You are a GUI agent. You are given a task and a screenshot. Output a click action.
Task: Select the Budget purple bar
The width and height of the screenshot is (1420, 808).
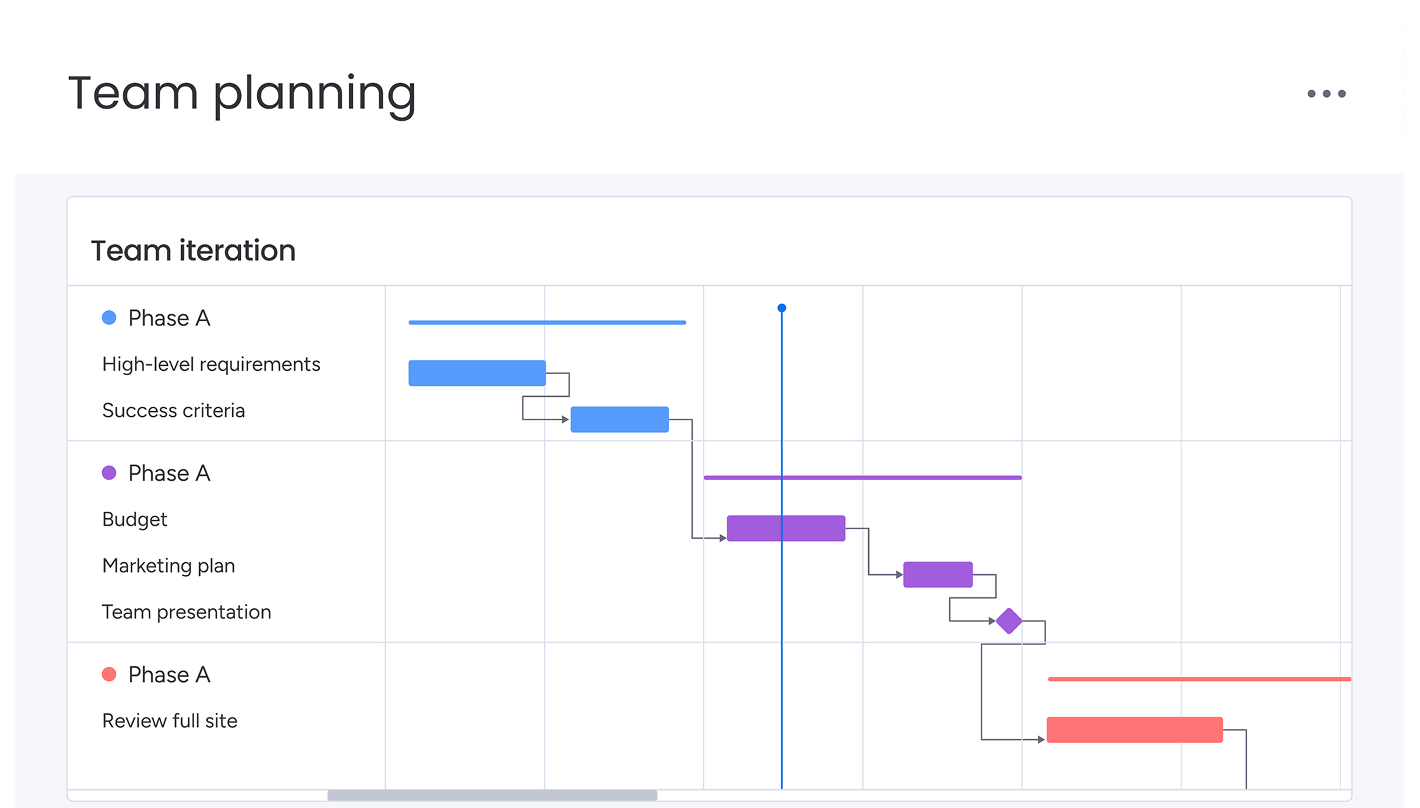tap(785, 527)
